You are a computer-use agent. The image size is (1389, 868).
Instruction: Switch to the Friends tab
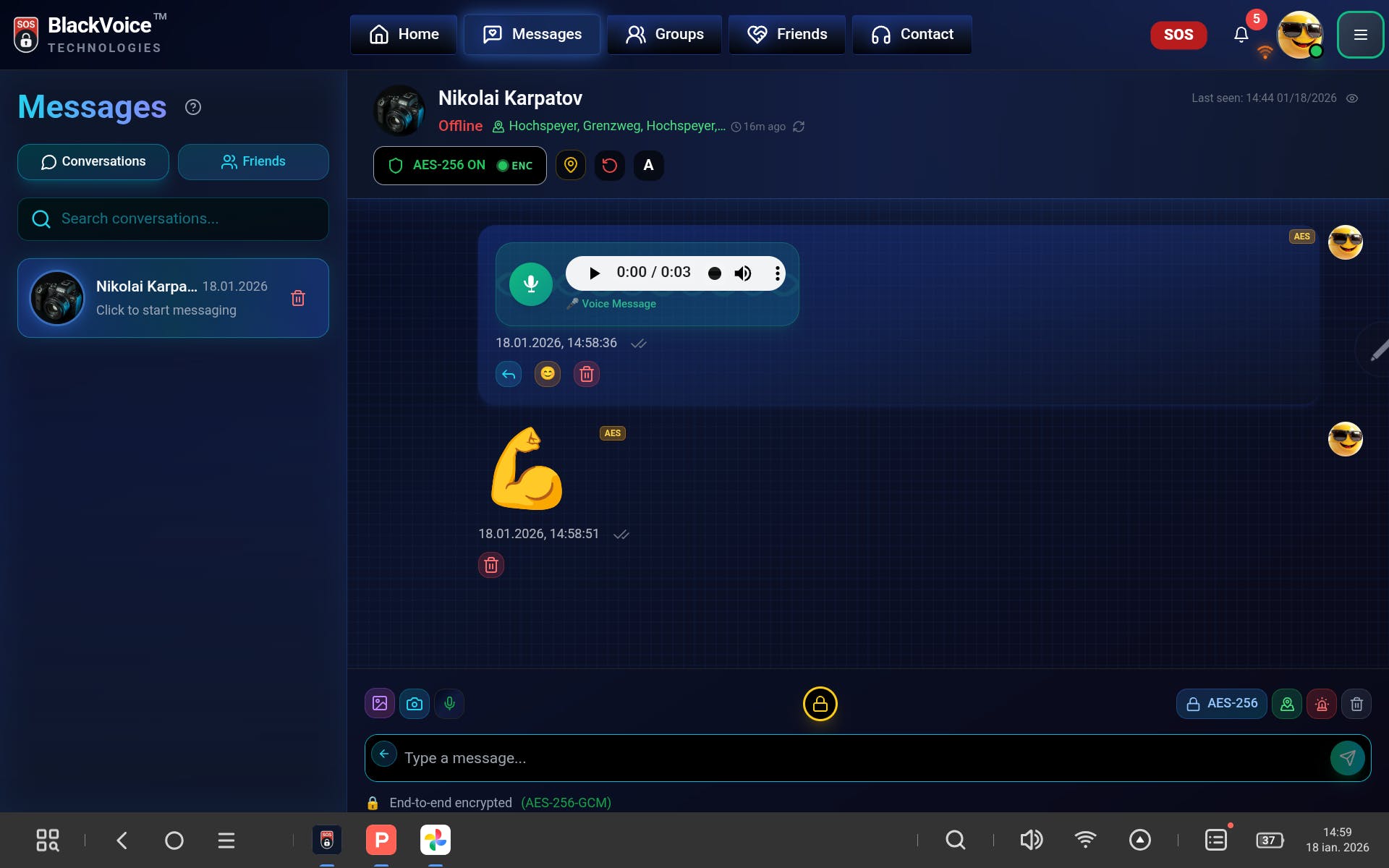tap(253, 162)
